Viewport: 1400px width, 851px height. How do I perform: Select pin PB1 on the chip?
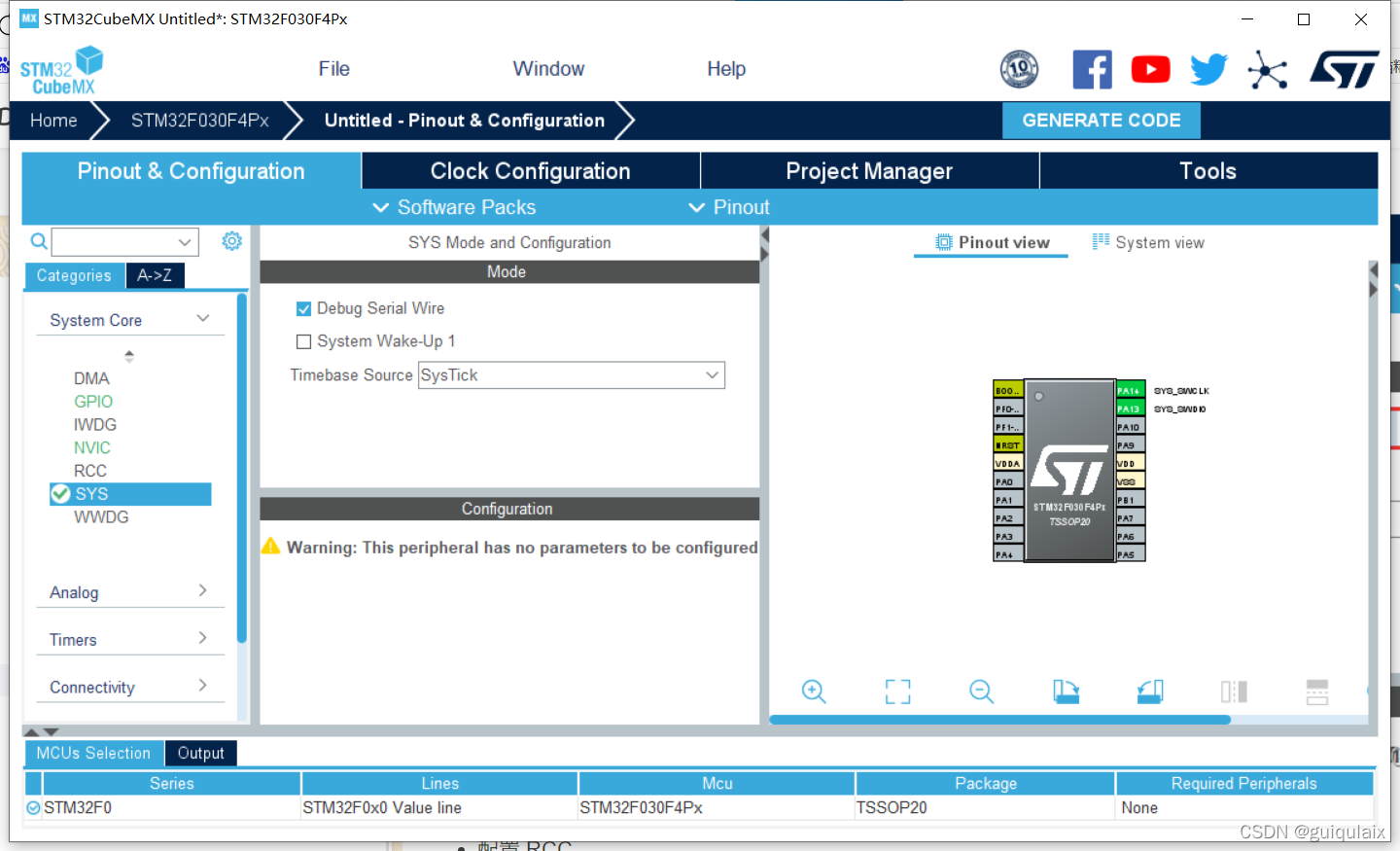1130,500
